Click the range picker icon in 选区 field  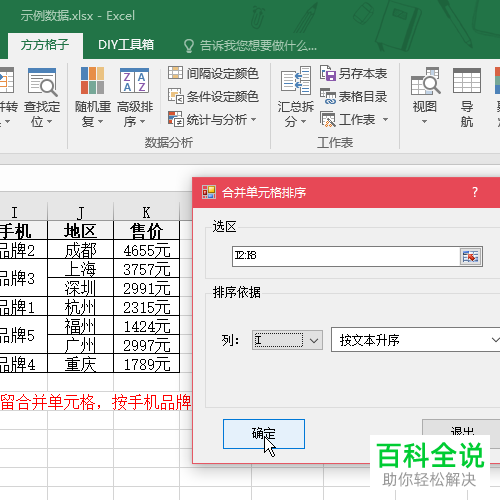point(471,257)
